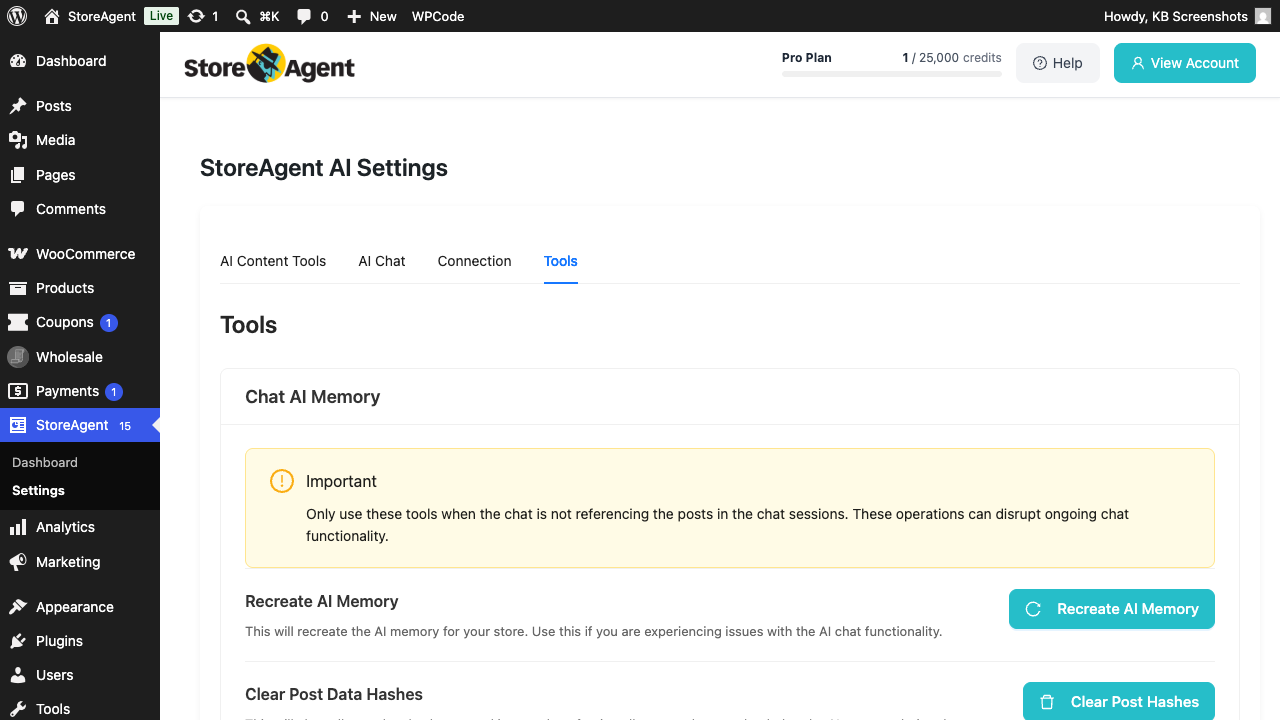The image size is (1280, 720).
Task: Click the Pages icon in sidebar
Action: [18, 175]
